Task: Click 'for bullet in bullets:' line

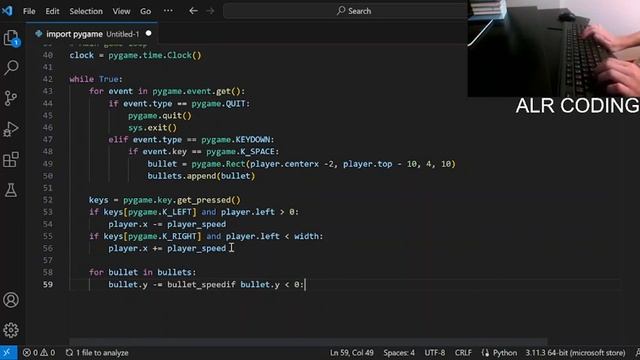Action: (x=142, y=272)
